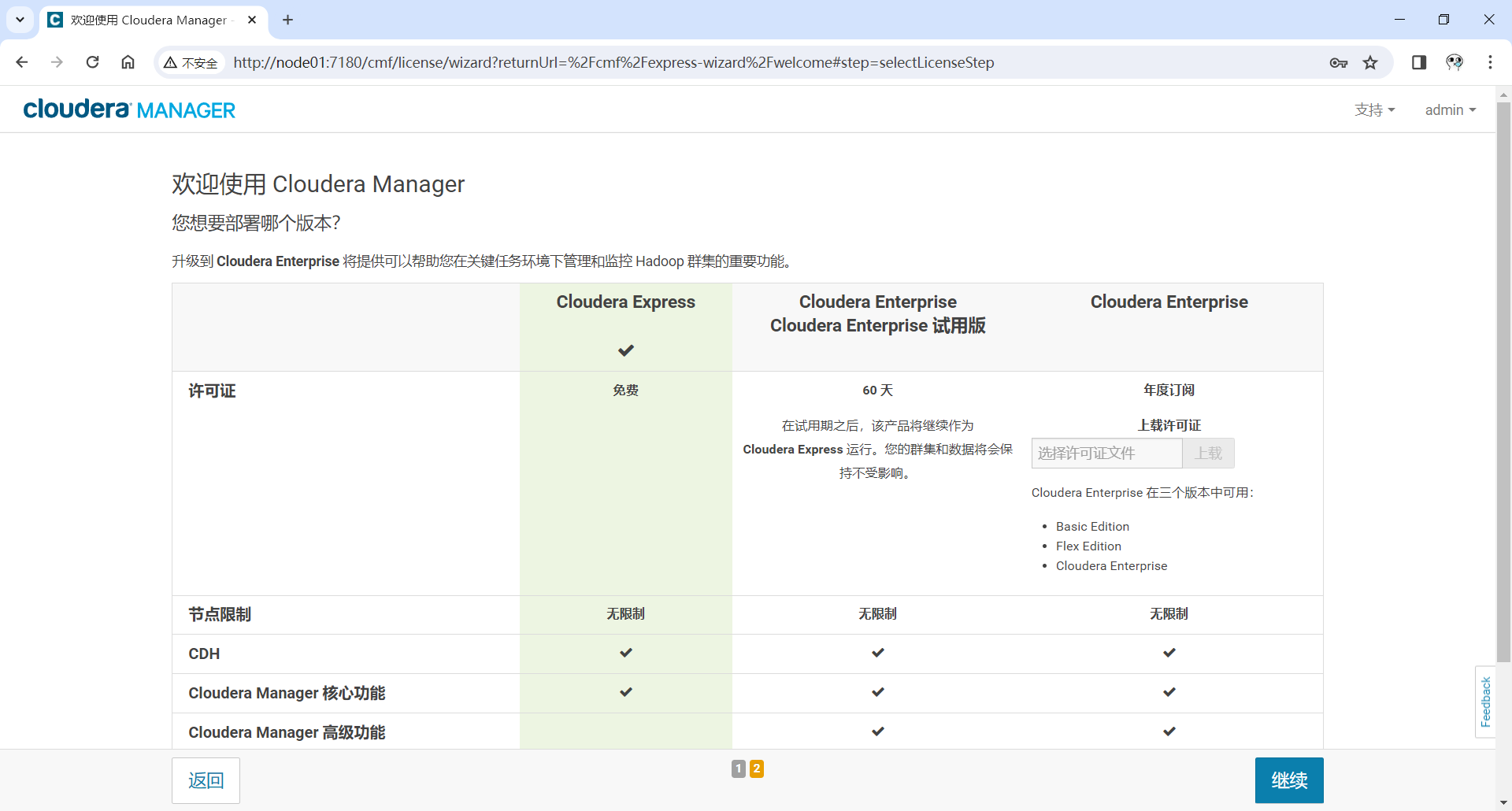Select the Cloudera Express column

[625, 302]
